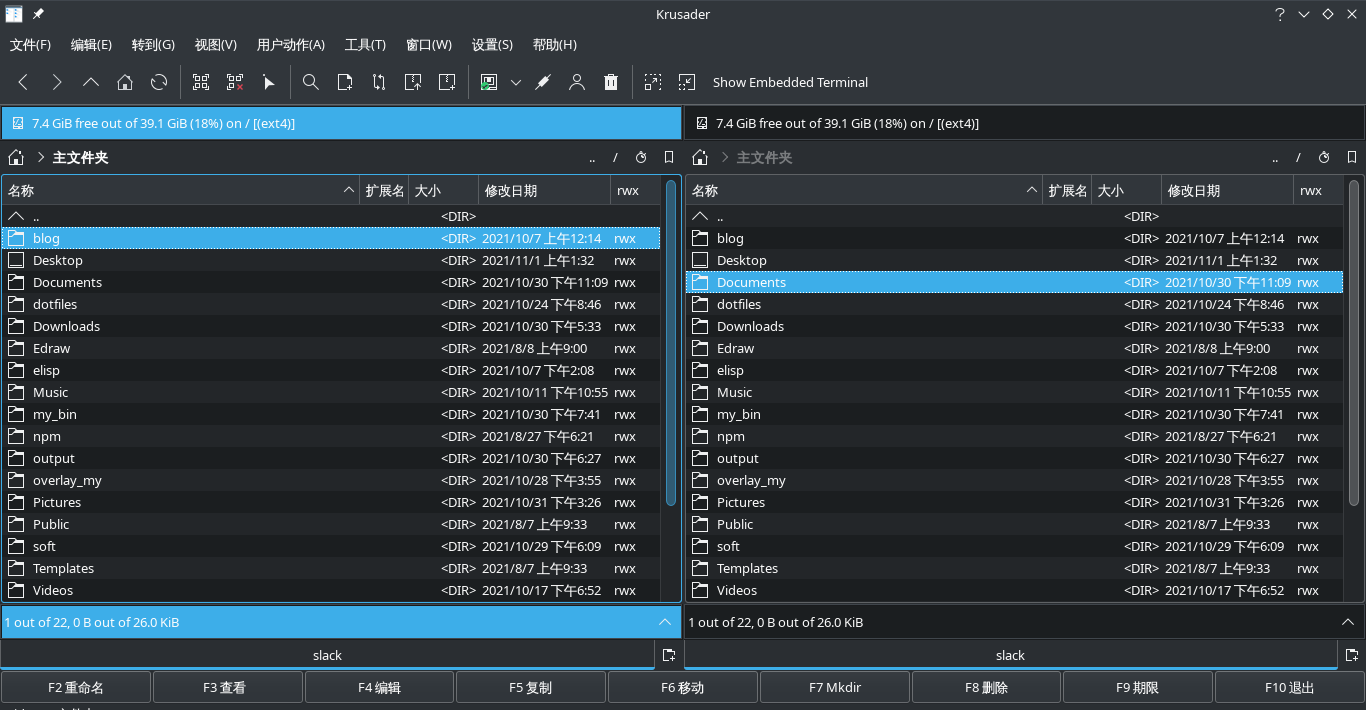Image resolution: width=1366 pixels, height=710 pixels.
Task: Open the 工具(T) menu
Action: pos(365,45)
